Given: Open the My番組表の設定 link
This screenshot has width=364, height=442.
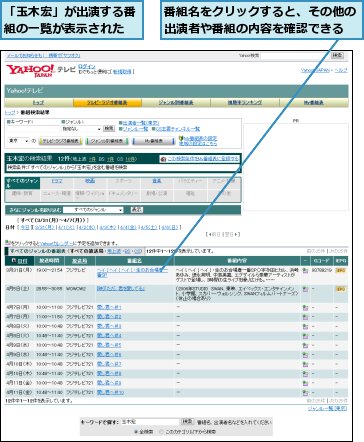Looking at the screenshot, I should 200,138.
